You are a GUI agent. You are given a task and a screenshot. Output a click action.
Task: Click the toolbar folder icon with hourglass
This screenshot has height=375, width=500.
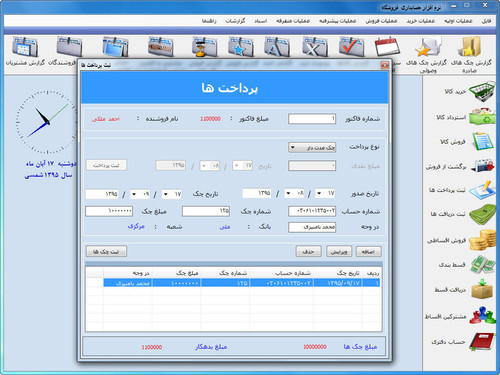[204, 47]
